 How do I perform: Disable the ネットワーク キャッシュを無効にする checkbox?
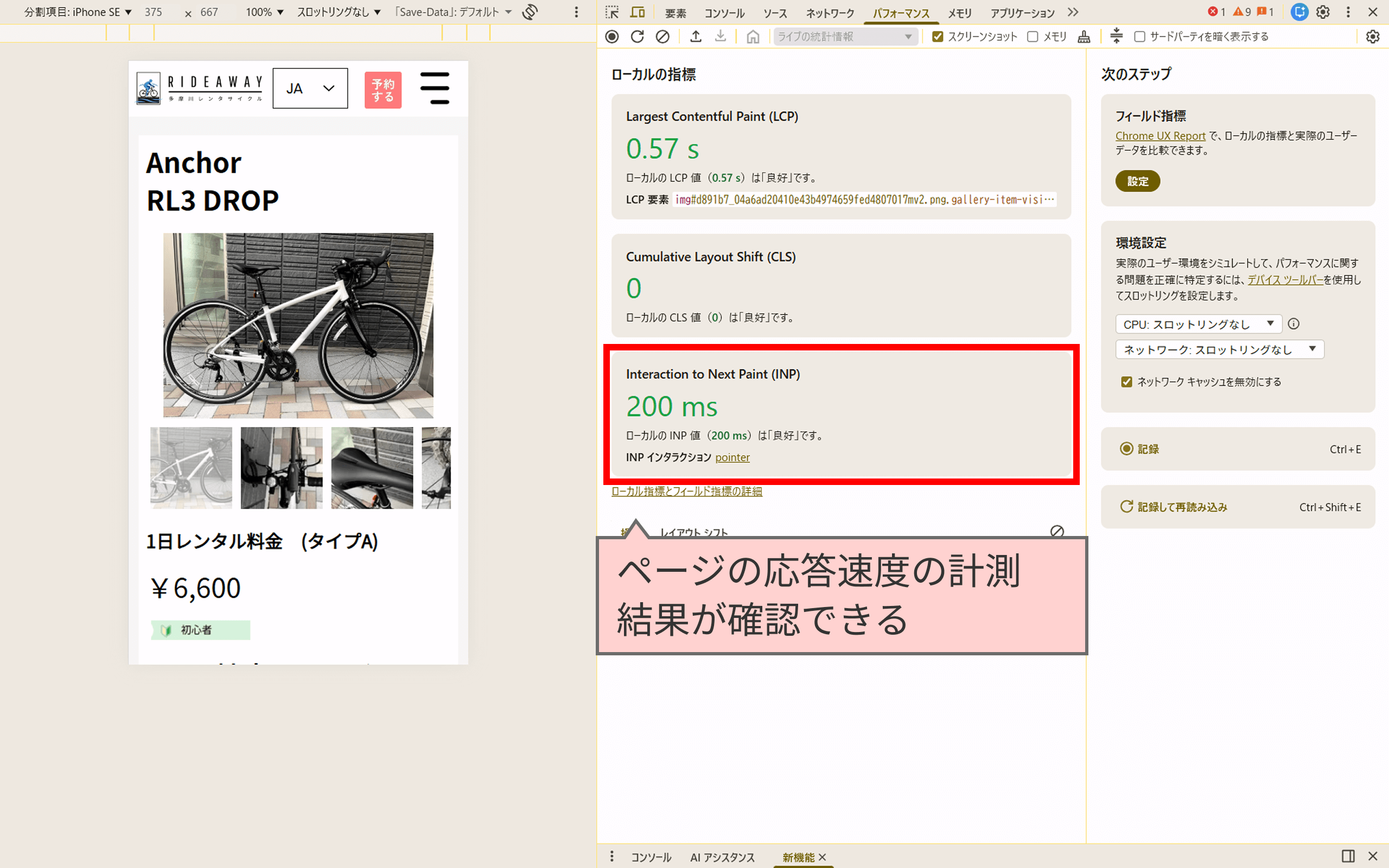pyautogui.click(x=1127, y=381)
